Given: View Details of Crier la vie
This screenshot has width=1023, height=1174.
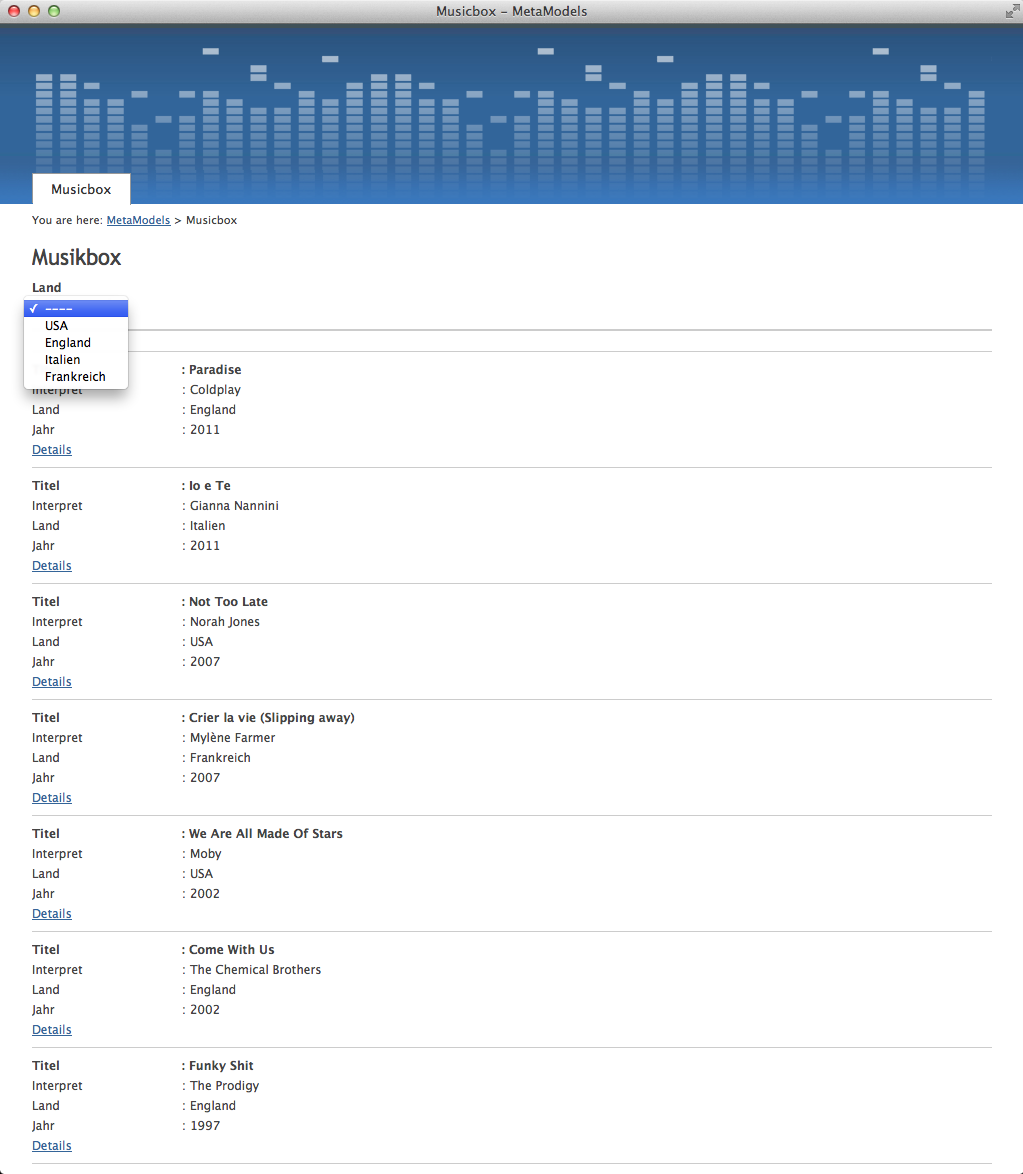Looking at the screenshot, I should click(52, 798).
